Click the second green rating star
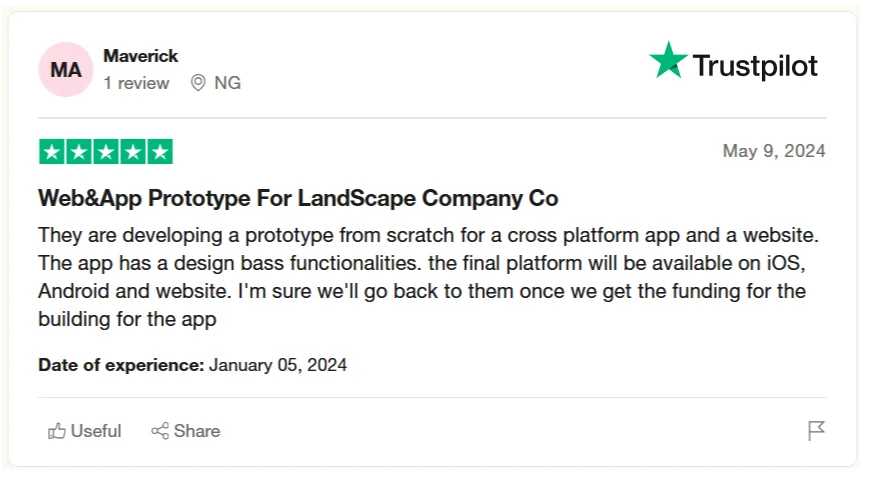This screenshot has width=876, height=479. tap(79, 151)
